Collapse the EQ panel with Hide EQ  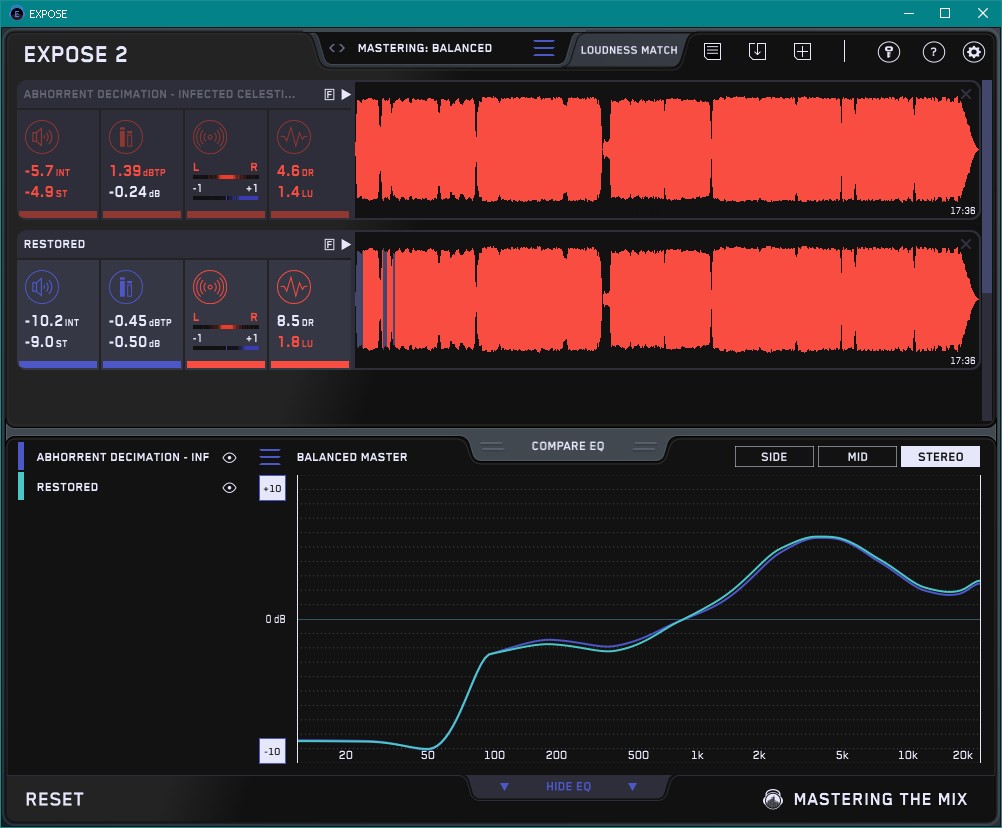(568, 787)
